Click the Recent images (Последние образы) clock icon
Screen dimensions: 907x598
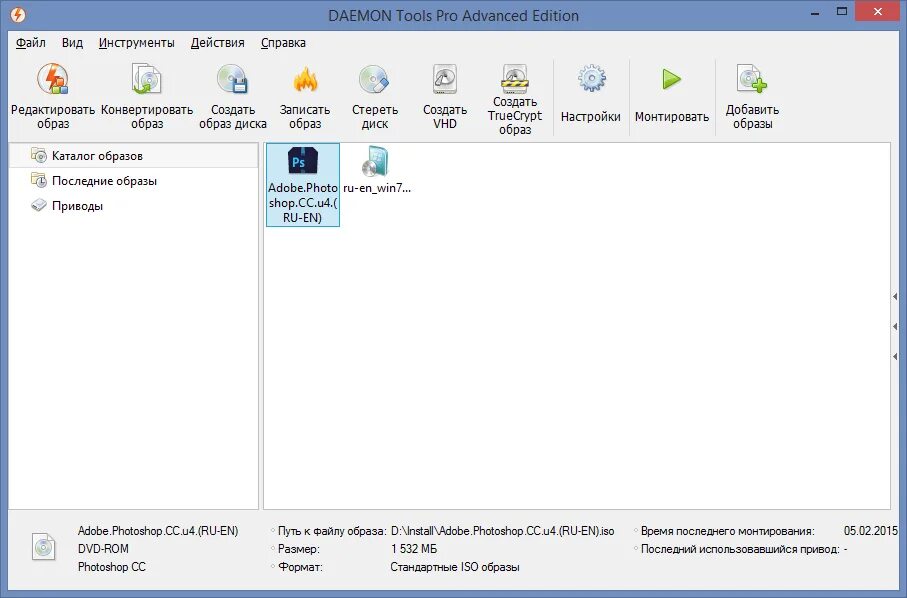[x=39, y=180]
